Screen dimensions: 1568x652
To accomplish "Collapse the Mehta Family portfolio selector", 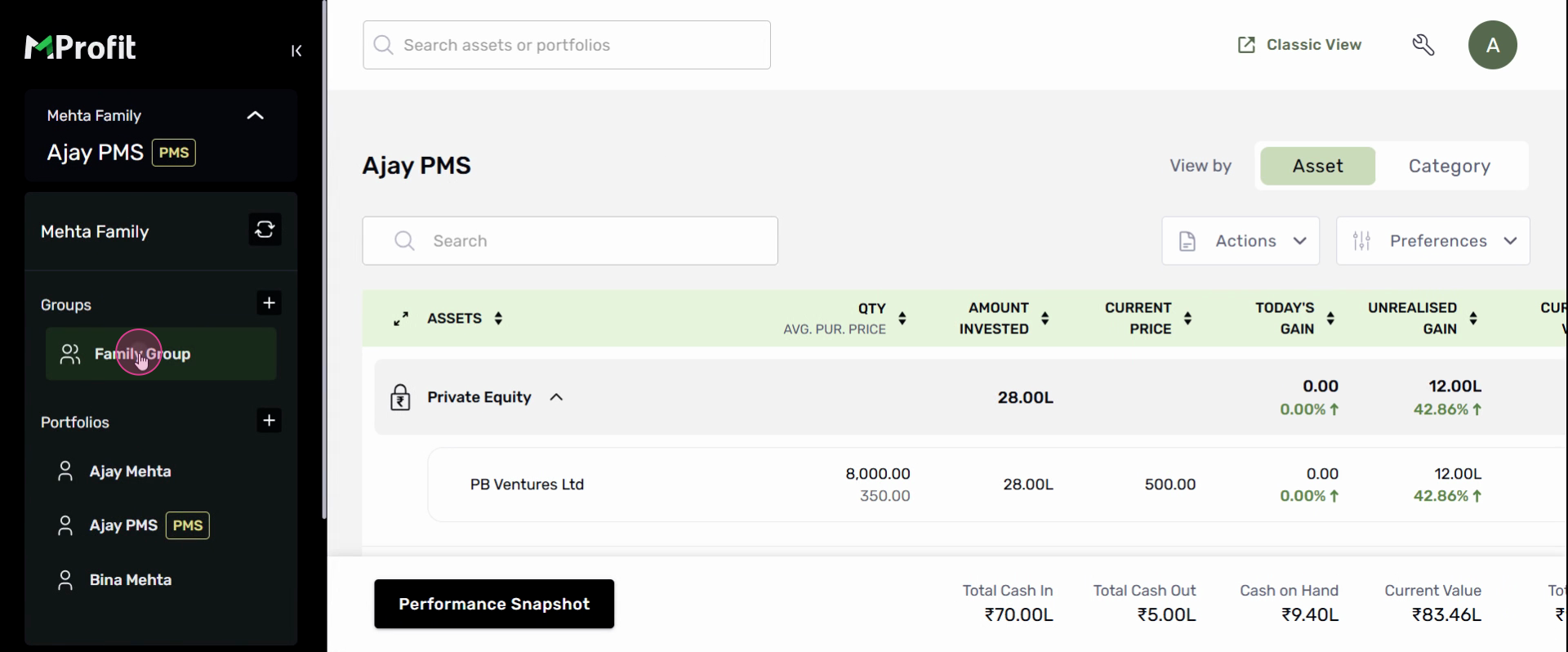I will coord(255,115).
